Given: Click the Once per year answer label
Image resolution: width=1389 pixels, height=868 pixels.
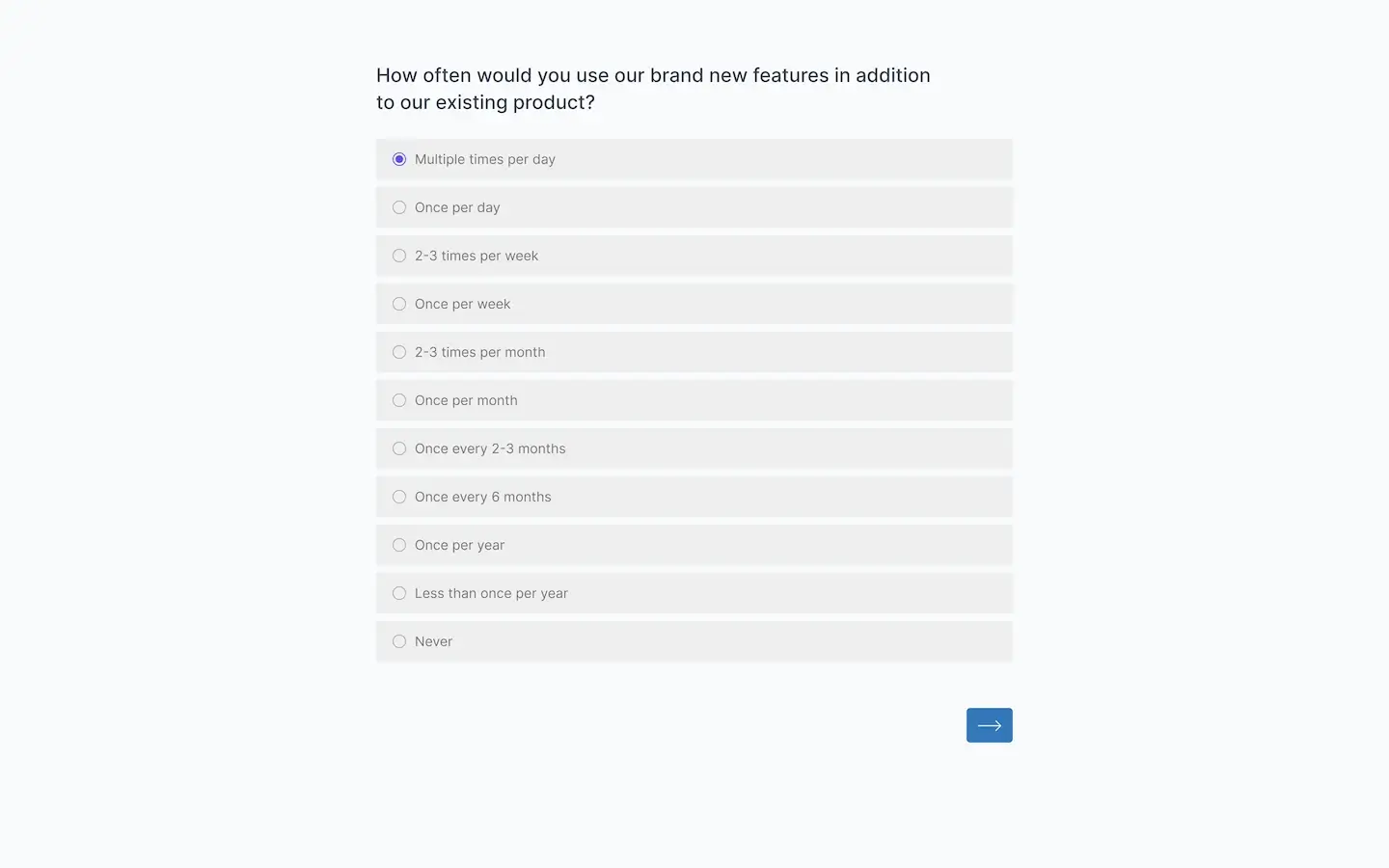Looking at the screenshot, I should pos(459,545).
